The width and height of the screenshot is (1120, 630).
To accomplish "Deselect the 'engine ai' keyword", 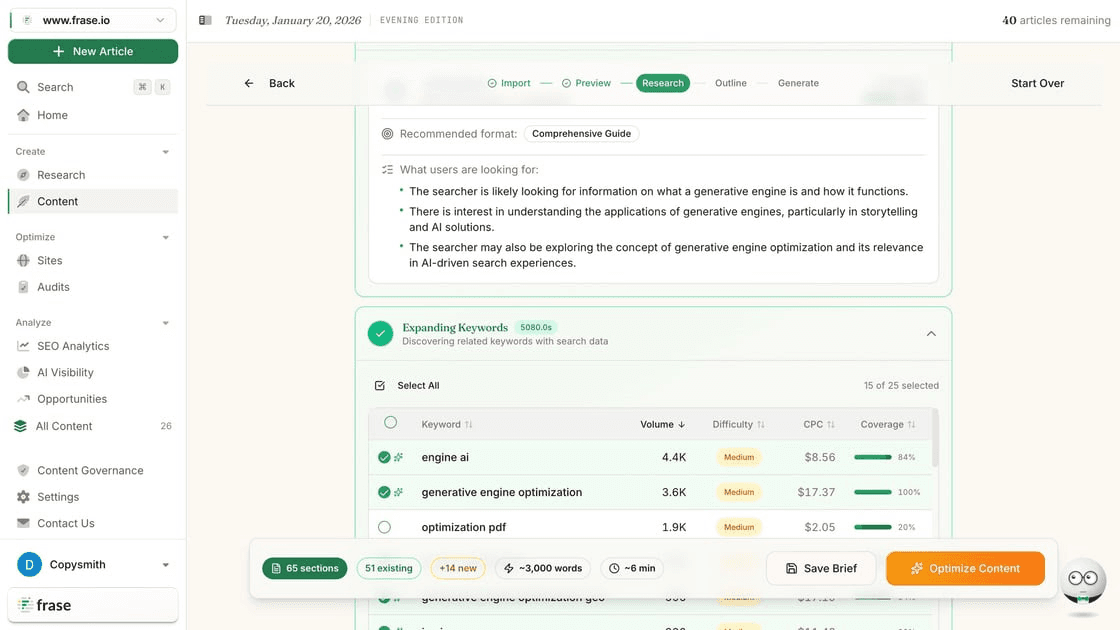I will (381, 457).
